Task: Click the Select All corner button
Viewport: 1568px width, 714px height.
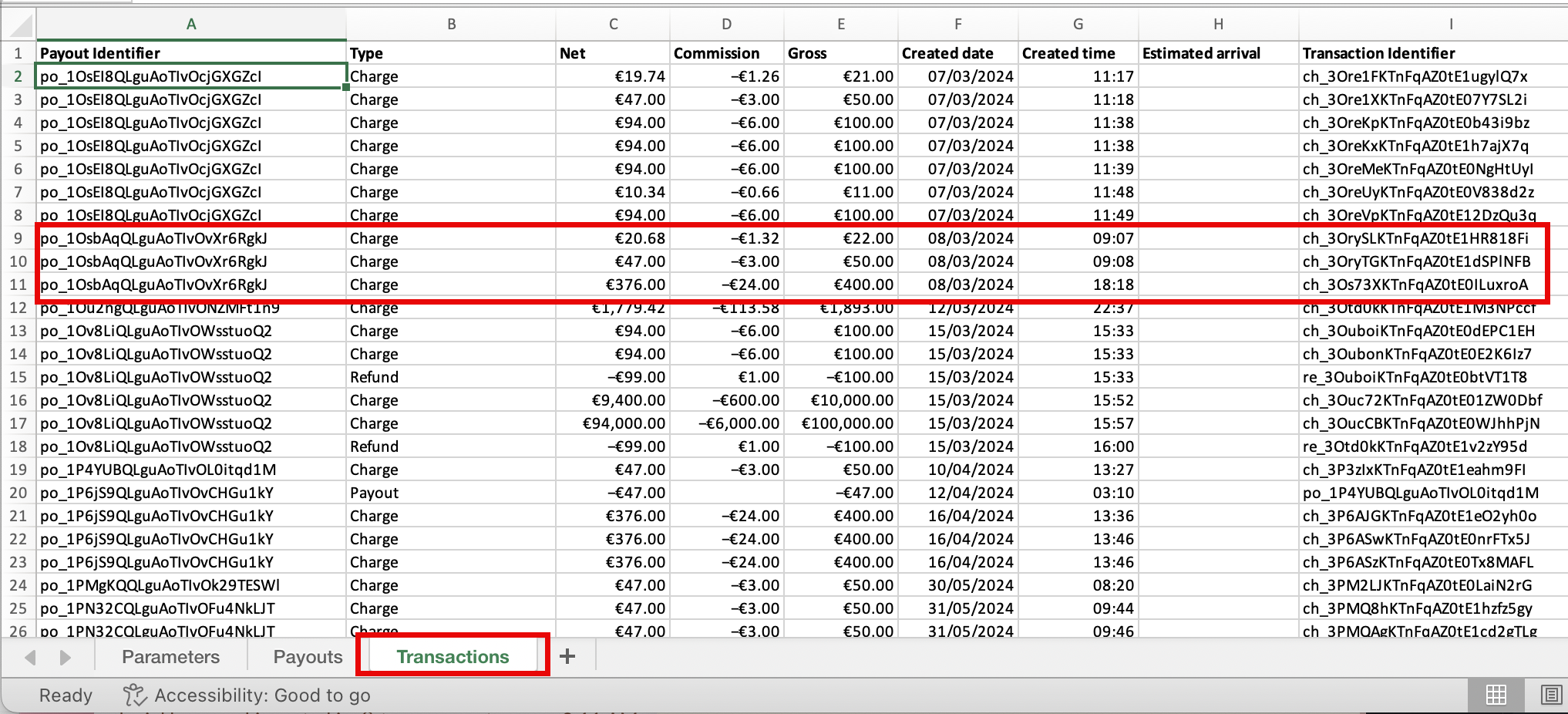Action: (19, 24)
